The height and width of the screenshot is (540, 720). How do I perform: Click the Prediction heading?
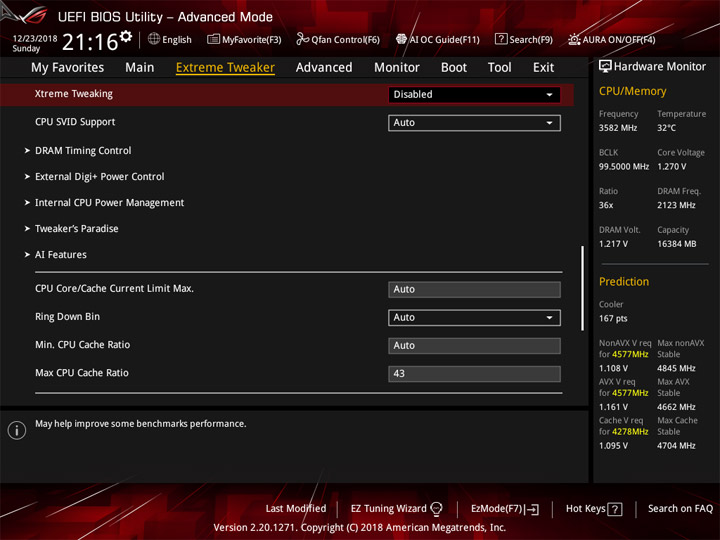tap(624, 281)
